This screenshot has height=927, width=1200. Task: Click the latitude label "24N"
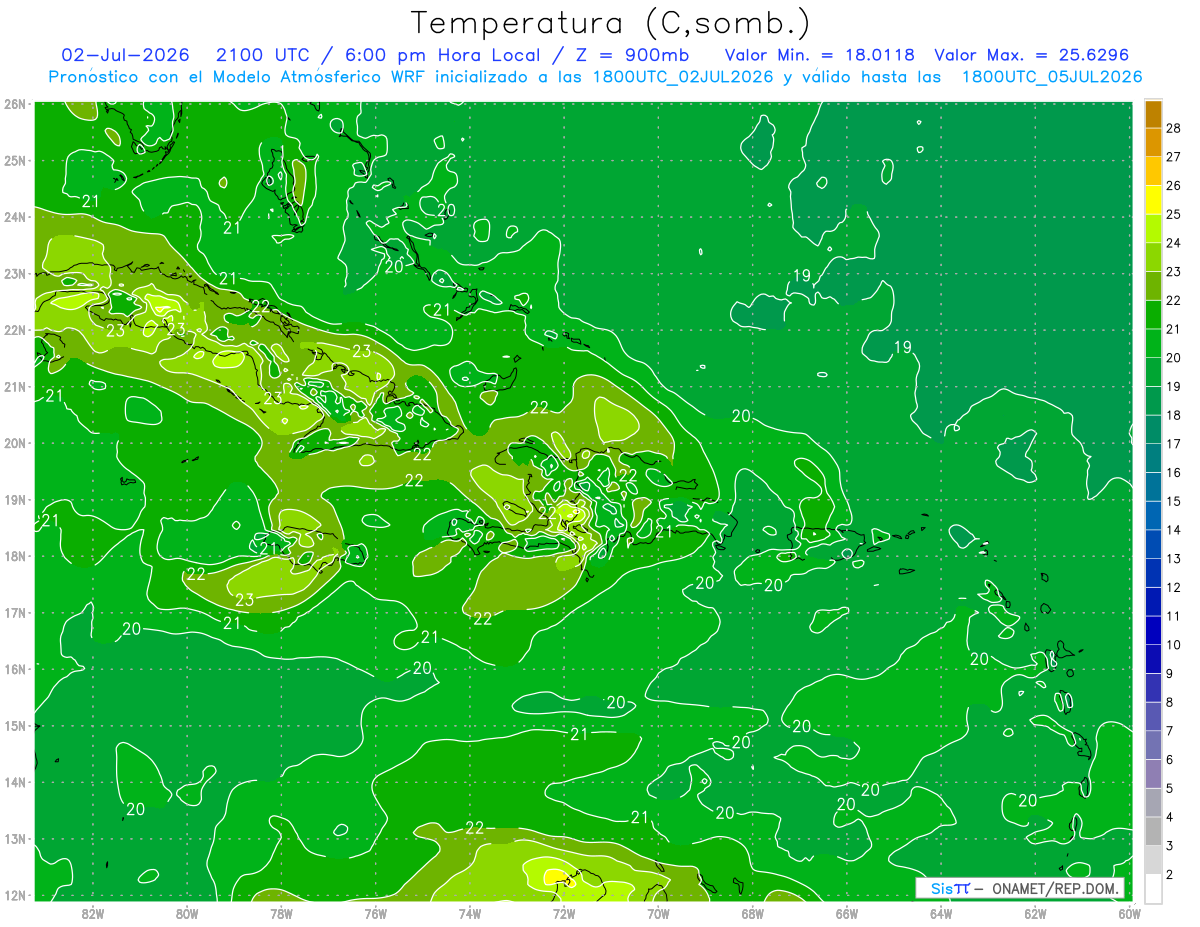pyautogui.click(x=14, y=217)
